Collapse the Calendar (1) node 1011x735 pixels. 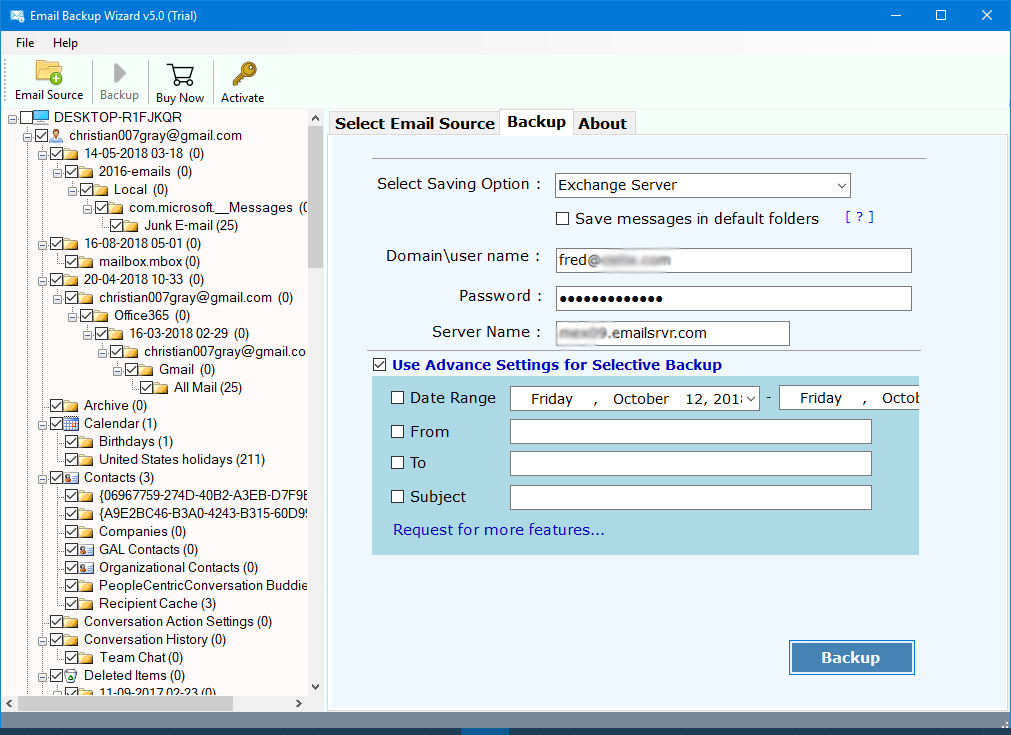click(x=43, y=425)
